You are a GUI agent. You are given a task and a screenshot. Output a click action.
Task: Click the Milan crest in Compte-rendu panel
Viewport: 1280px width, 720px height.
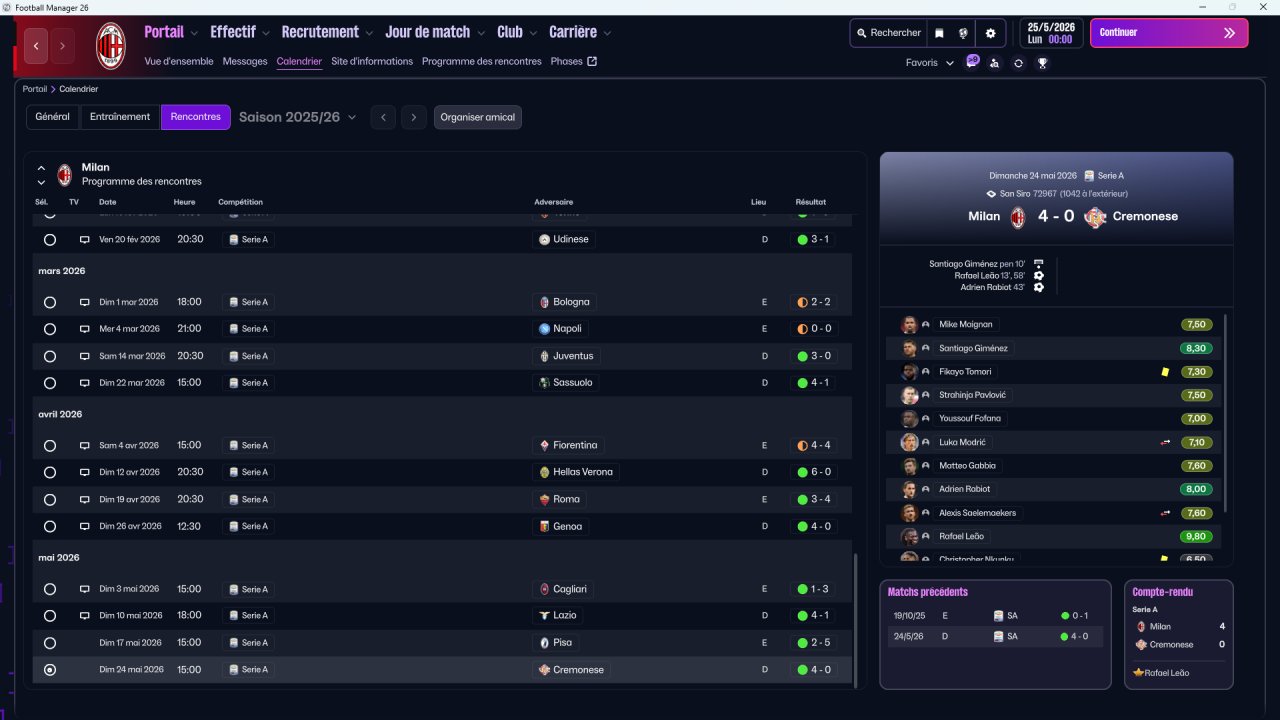point(1140,627)
